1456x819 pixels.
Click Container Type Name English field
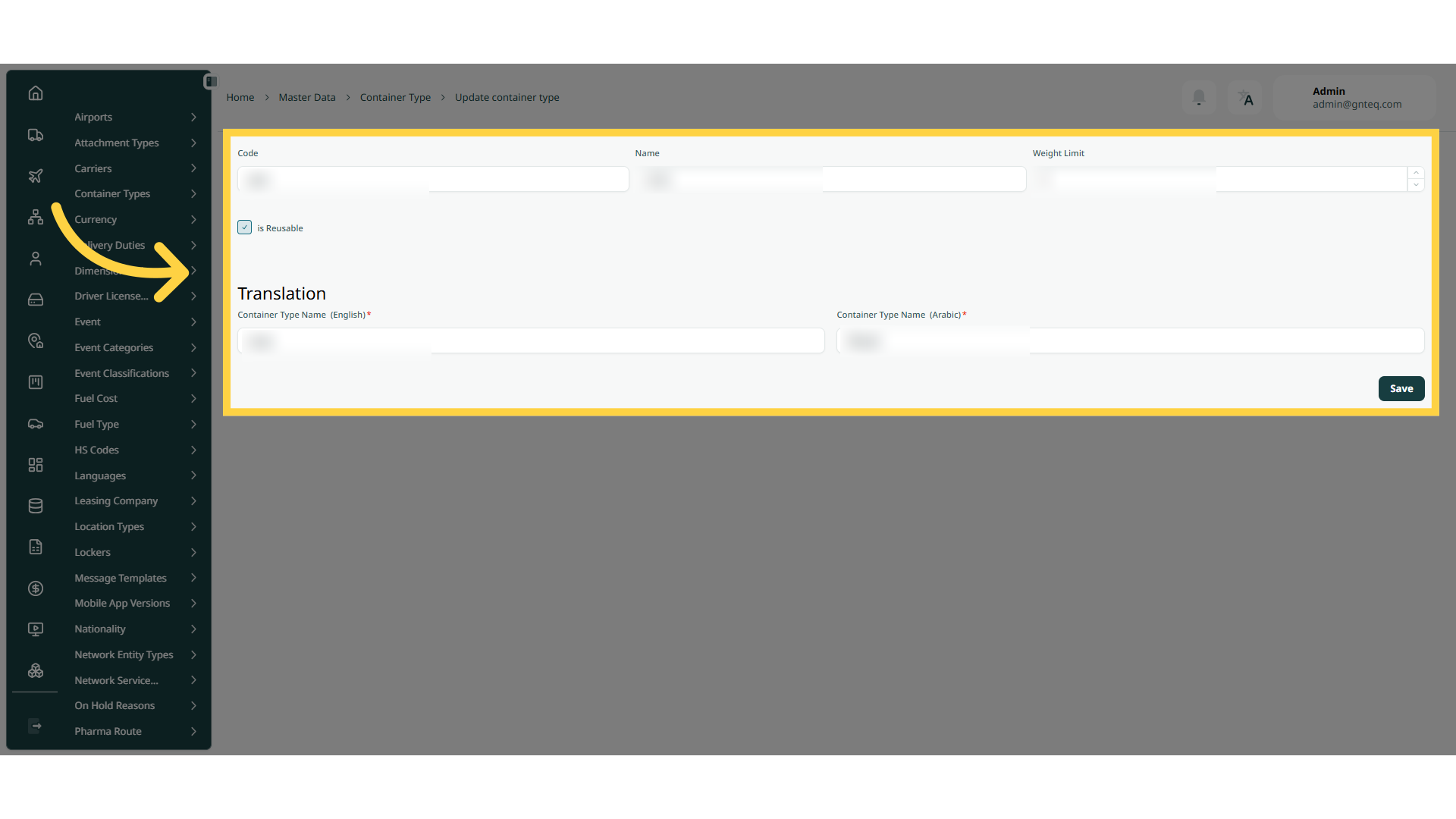tap(531, 340)
